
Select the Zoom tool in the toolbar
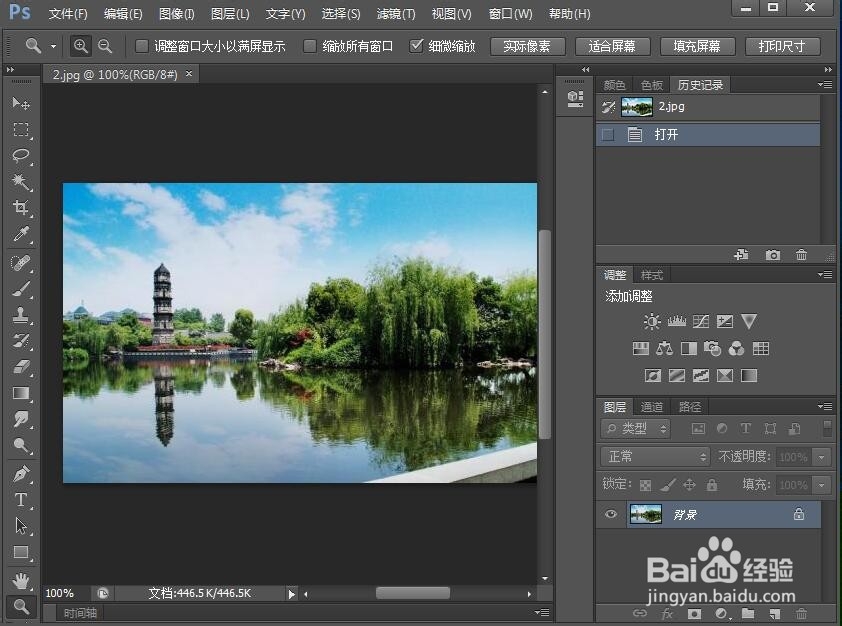[22, 605]
